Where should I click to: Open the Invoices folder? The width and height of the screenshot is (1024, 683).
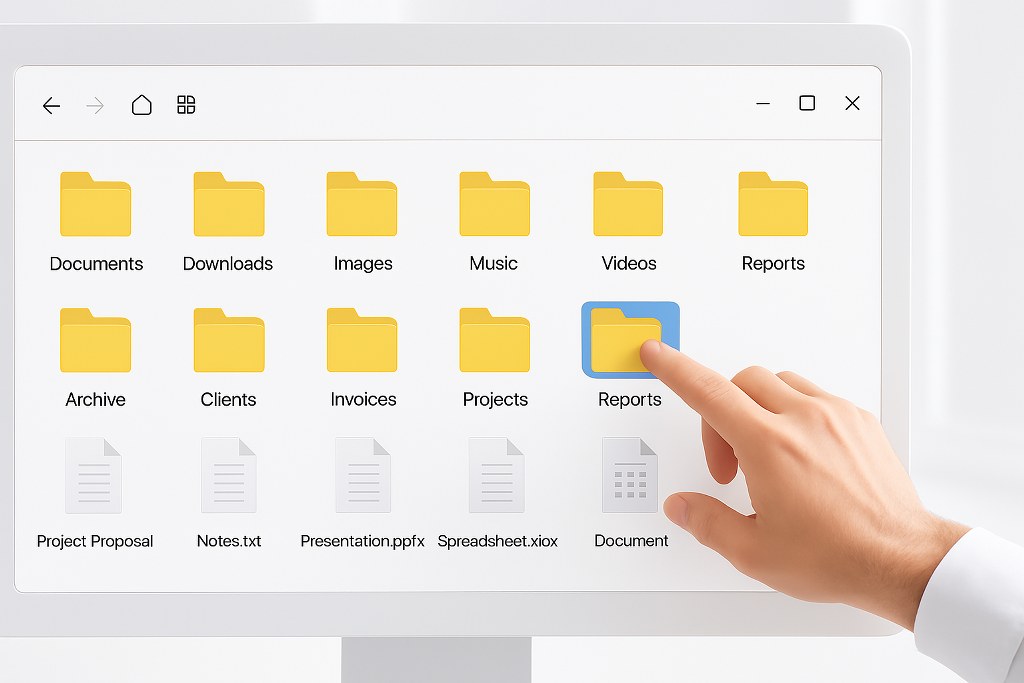point(361,340)
